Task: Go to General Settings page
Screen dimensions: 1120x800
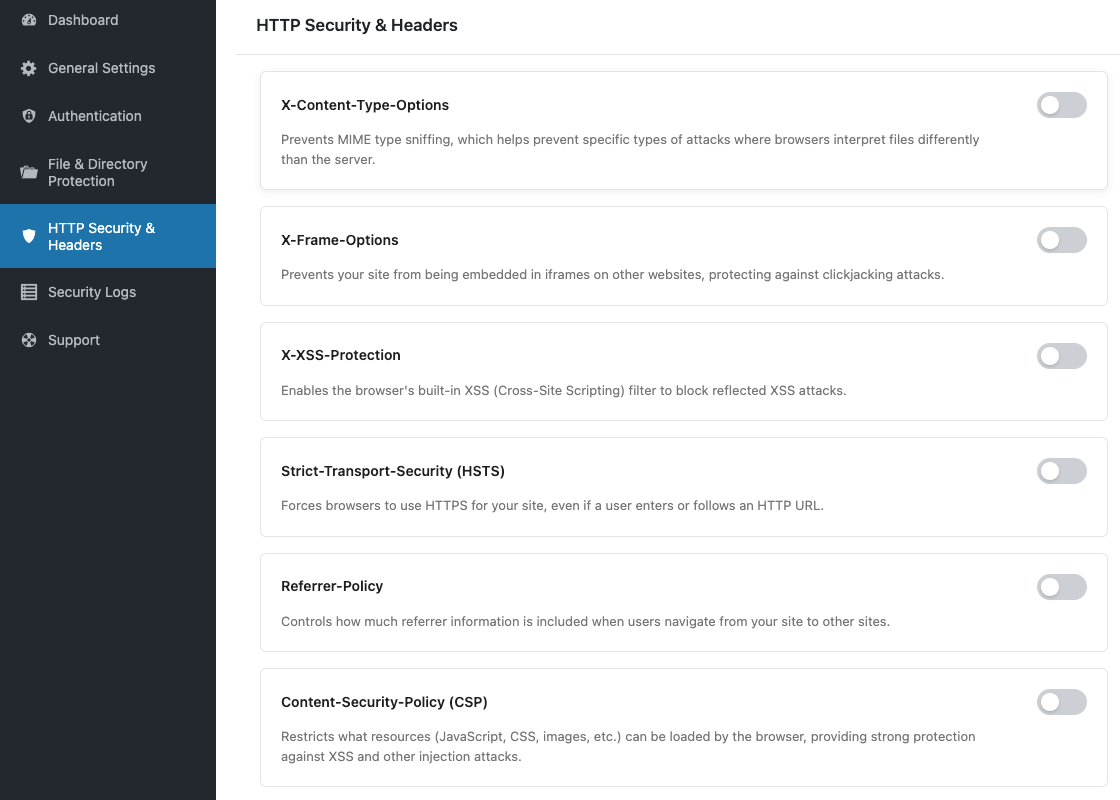Action: [x=101, y=68]
